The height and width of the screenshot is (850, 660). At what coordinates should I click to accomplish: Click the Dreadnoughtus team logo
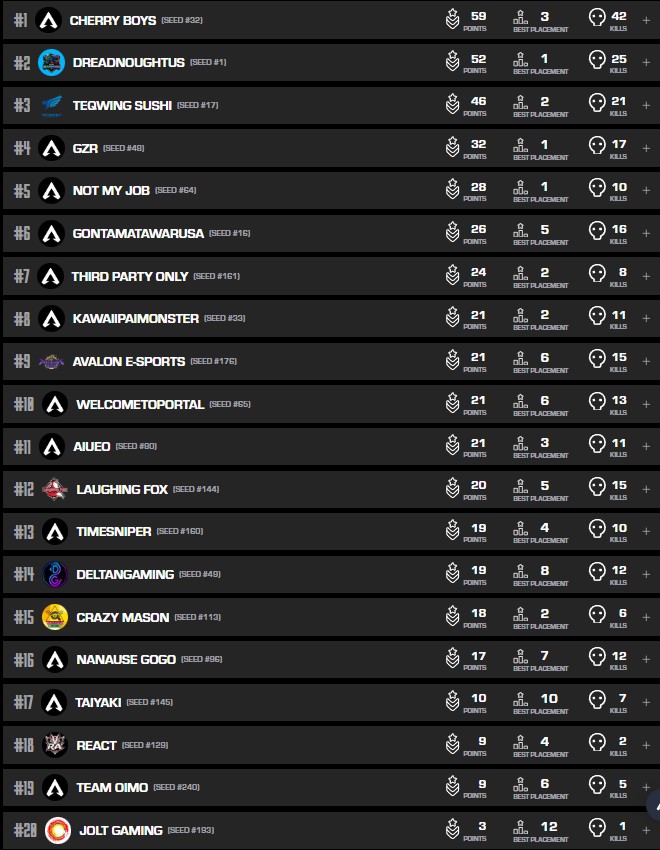tap(51, 62)
